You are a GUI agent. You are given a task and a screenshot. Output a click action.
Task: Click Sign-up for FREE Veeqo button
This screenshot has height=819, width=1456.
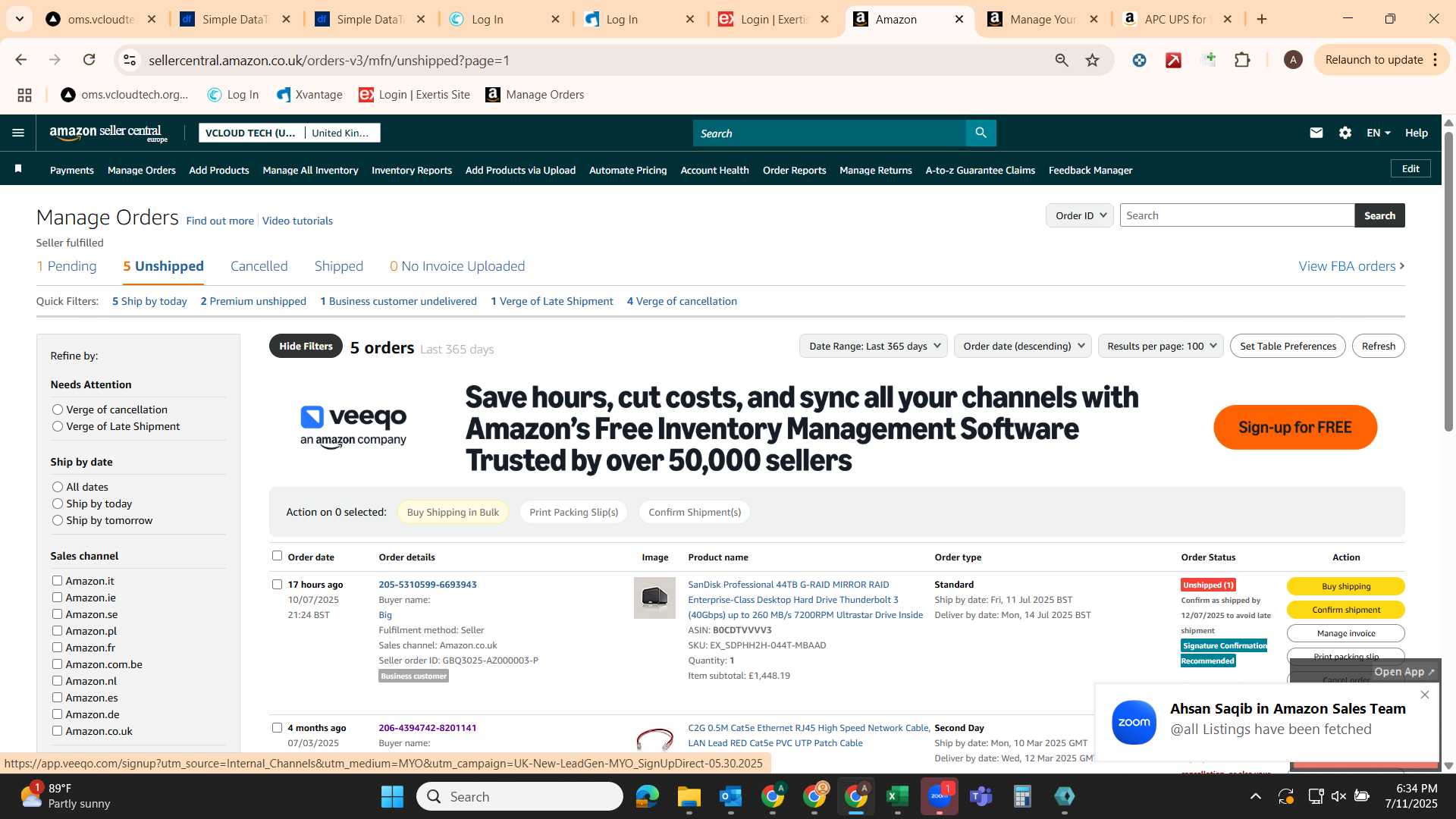1295,427
